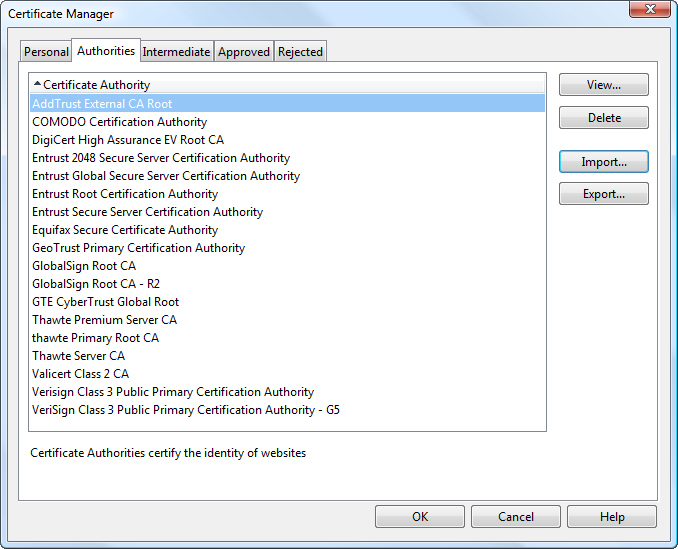Pick DigiCert High Assurance EV Root CA
678x549 pixels.
tap(288, 140)
